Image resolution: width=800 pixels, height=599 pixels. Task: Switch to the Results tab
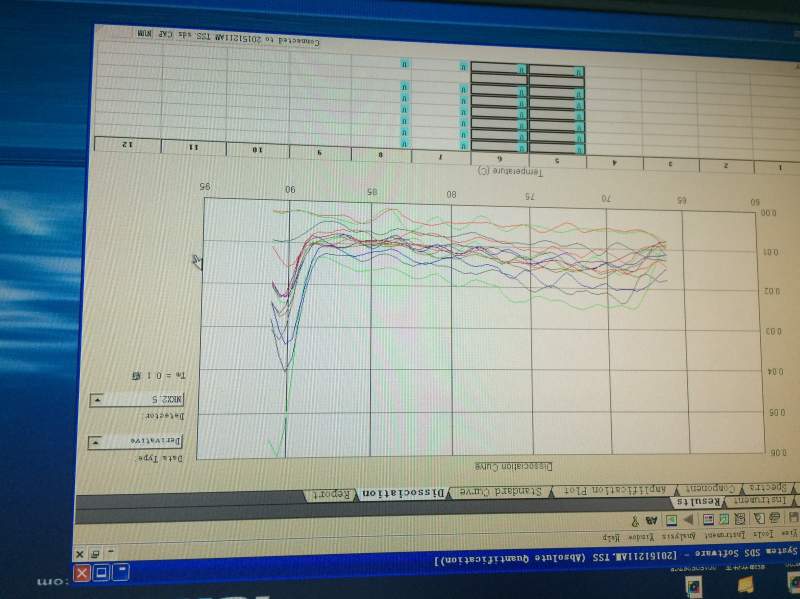(699, 502)
